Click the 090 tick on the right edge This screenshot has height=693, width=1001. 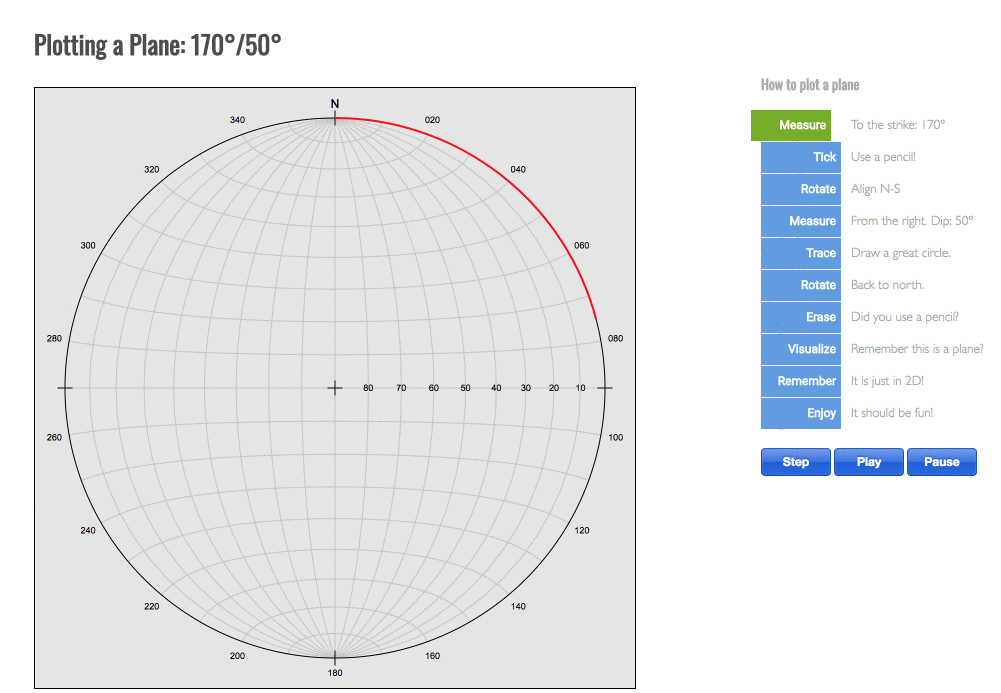(605, 388)
